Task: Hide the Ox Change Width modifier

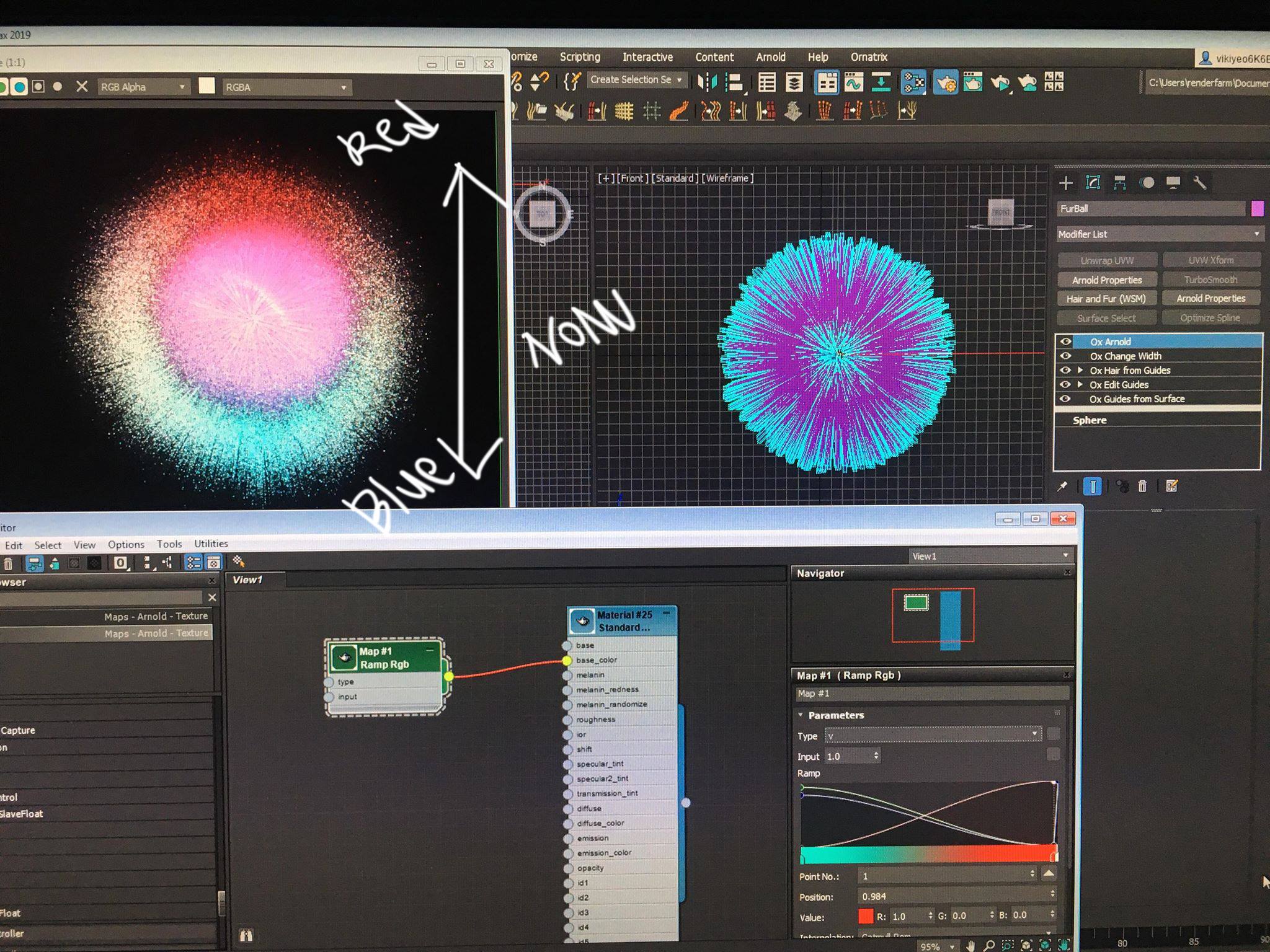Action: click(x=1065, y=356)
